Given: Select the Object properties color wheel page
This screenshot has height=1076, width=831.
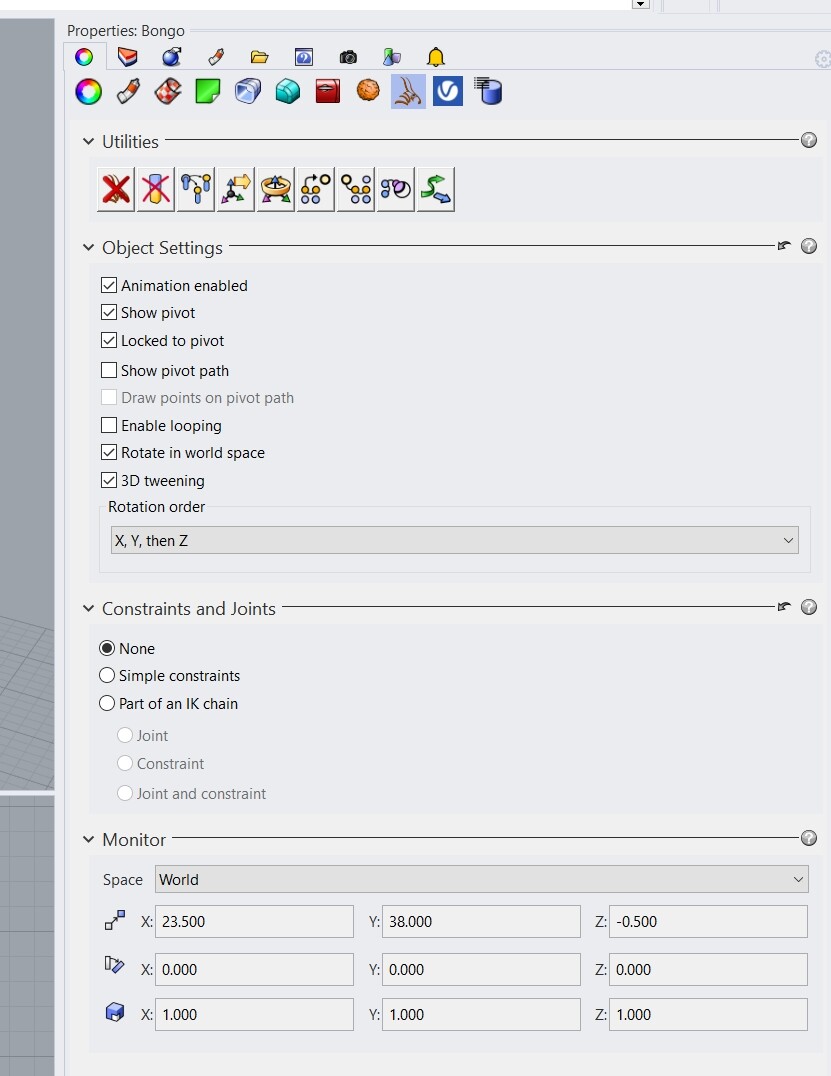Looking at the screenshot, I should pos(89,91).
